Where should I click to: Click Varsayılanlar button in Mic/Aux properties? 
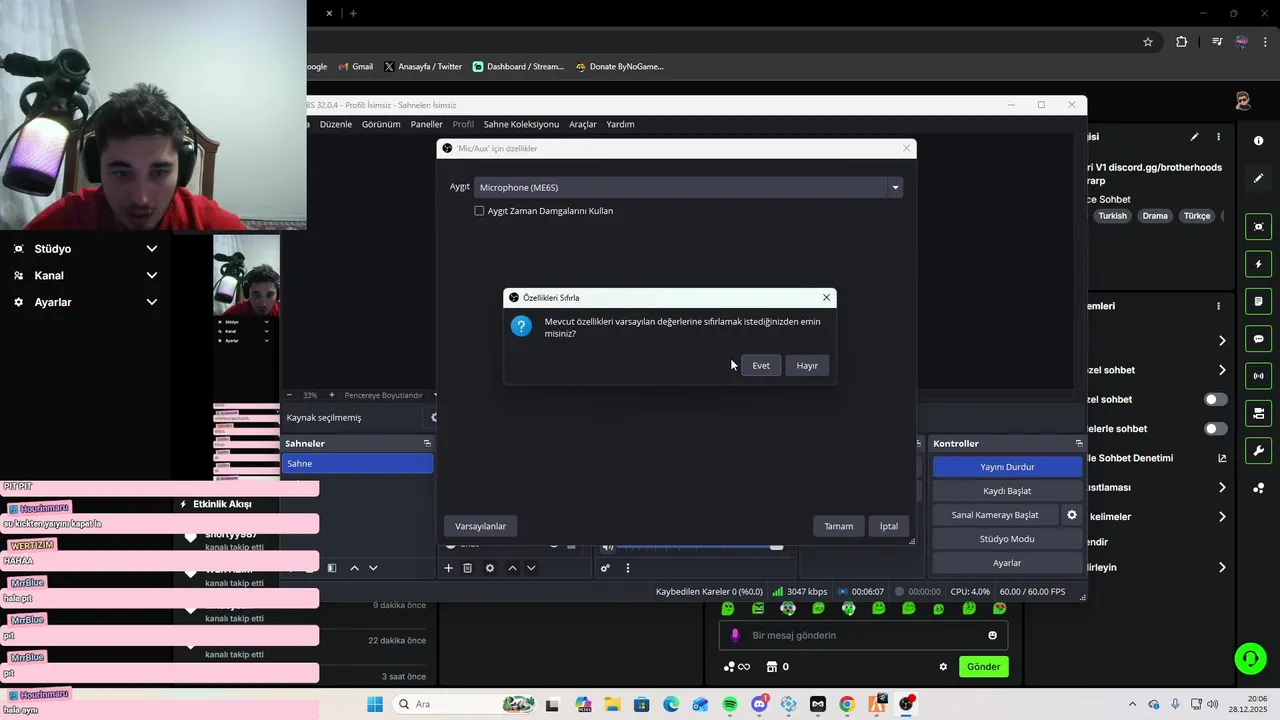point(480,526)
